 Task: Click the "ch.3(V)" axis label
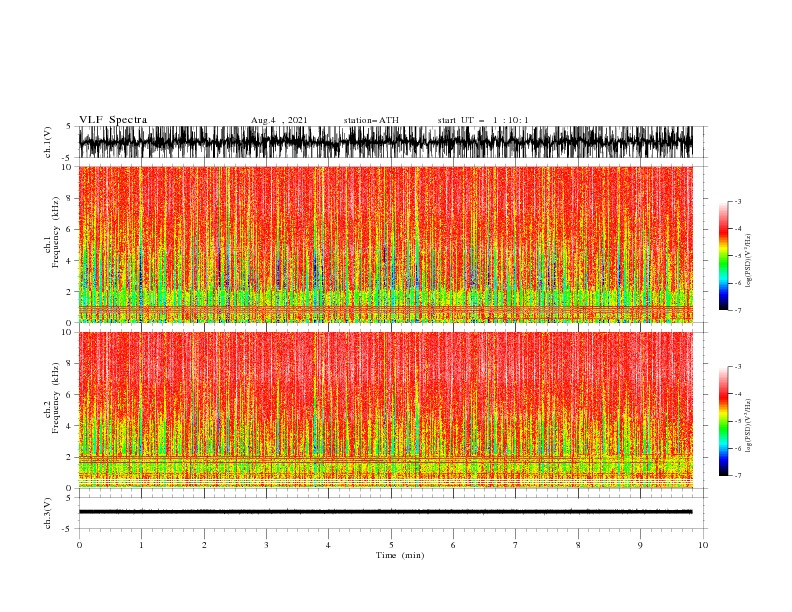[x=48, y=513]
